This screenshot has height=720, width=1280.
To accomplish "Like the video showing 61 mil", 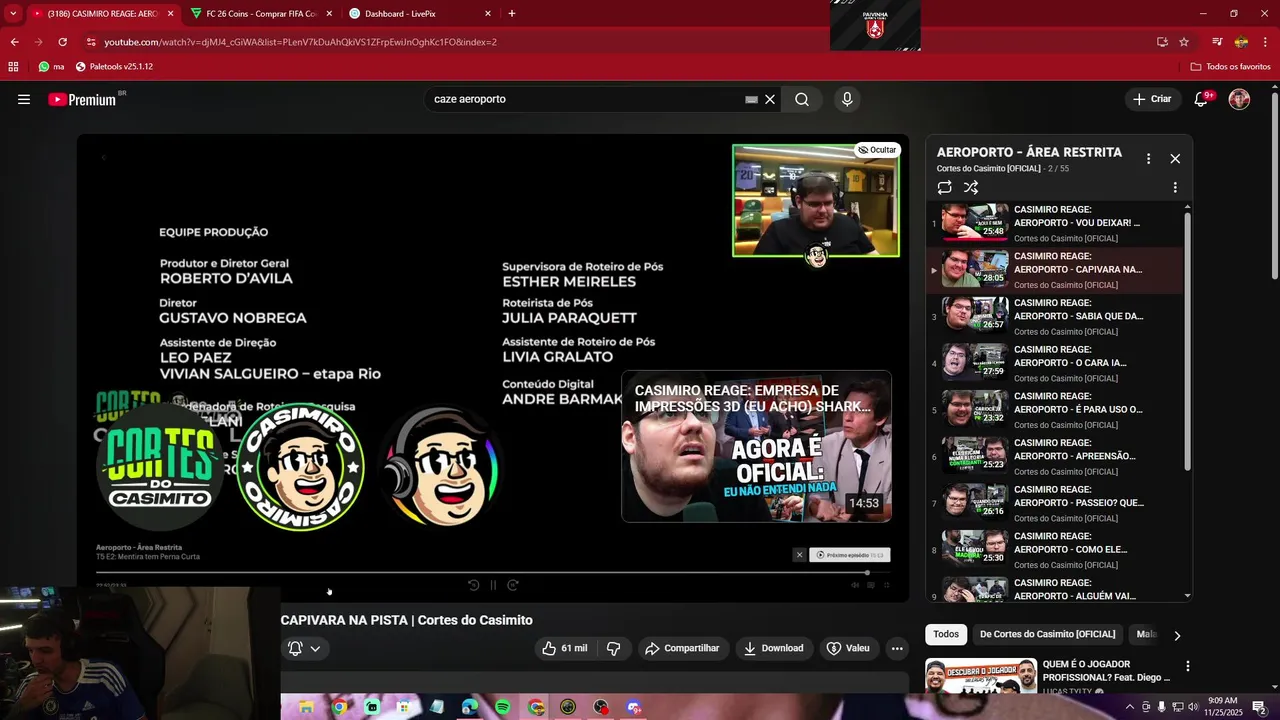I will pos(565,648).
